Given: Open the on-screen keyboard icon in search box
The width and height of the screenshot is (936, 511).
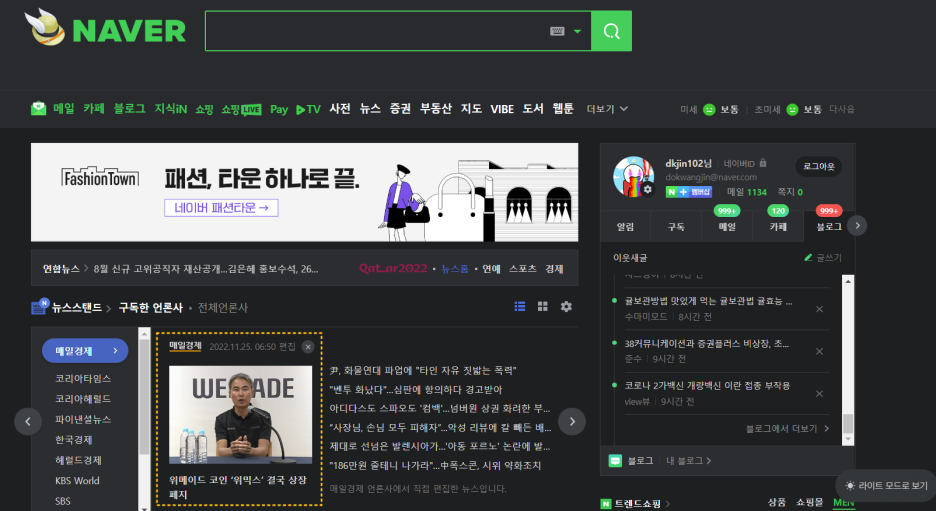Looking at the screenshot, I should [557, 31].
